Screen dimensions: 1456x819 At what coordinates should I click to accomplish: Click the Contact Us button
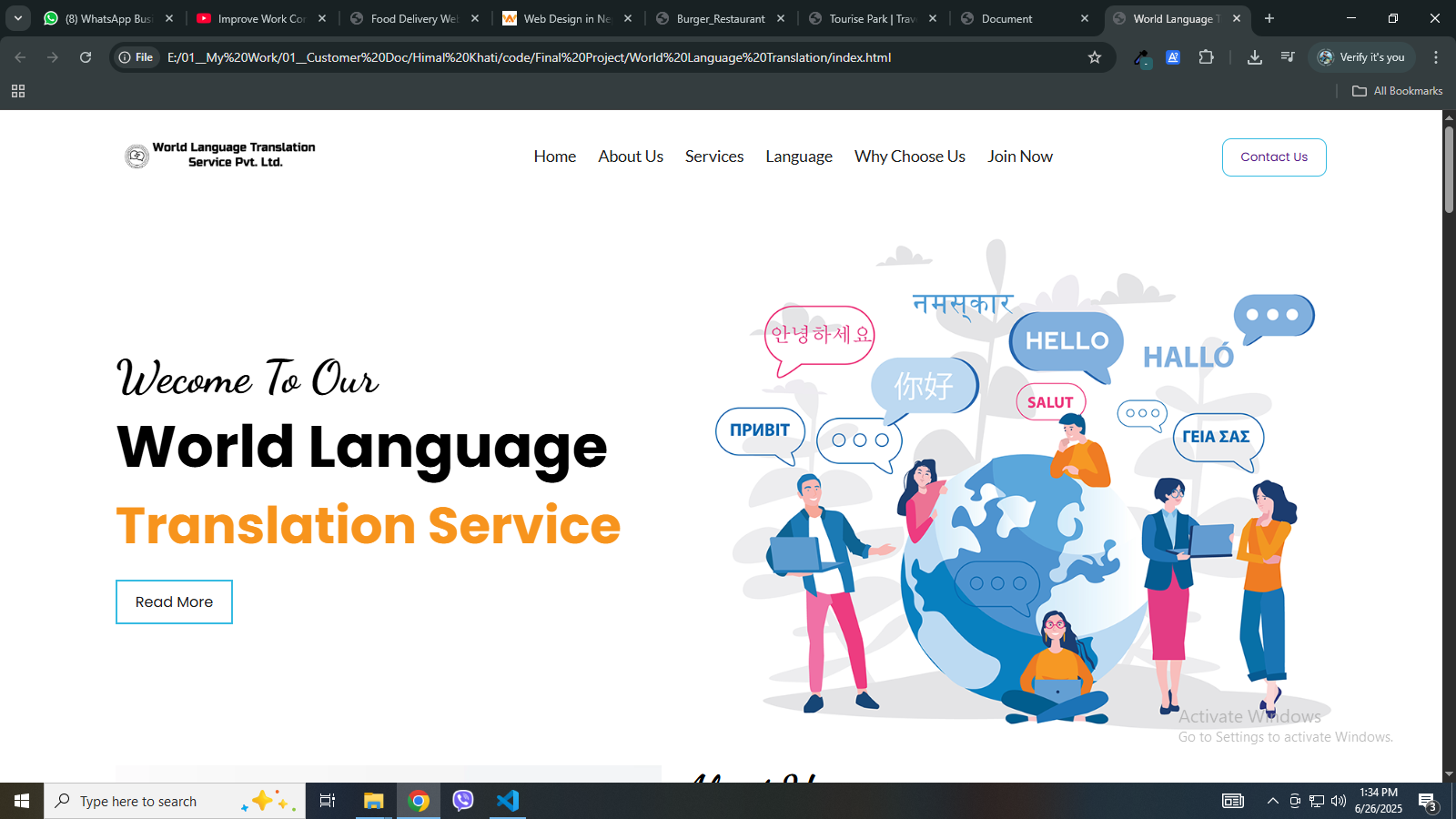click(x=1273, y=157)
